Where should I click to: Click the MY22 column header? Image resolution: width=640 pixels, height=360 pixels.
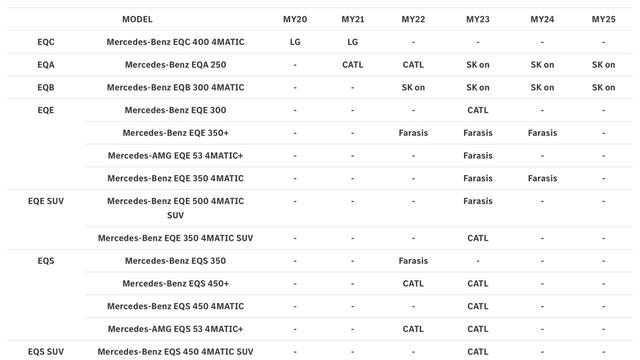coord(413,19)
